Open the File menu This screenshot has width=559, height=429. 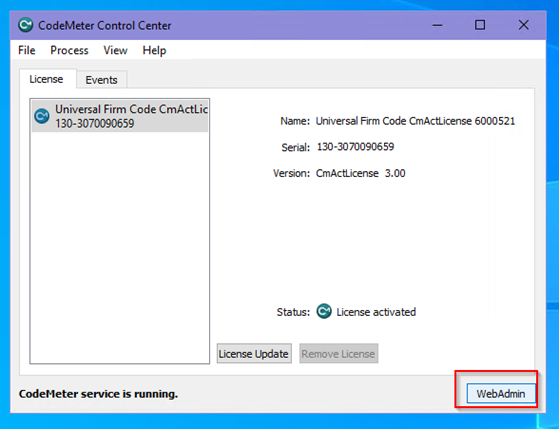click(x=27, y=50)
